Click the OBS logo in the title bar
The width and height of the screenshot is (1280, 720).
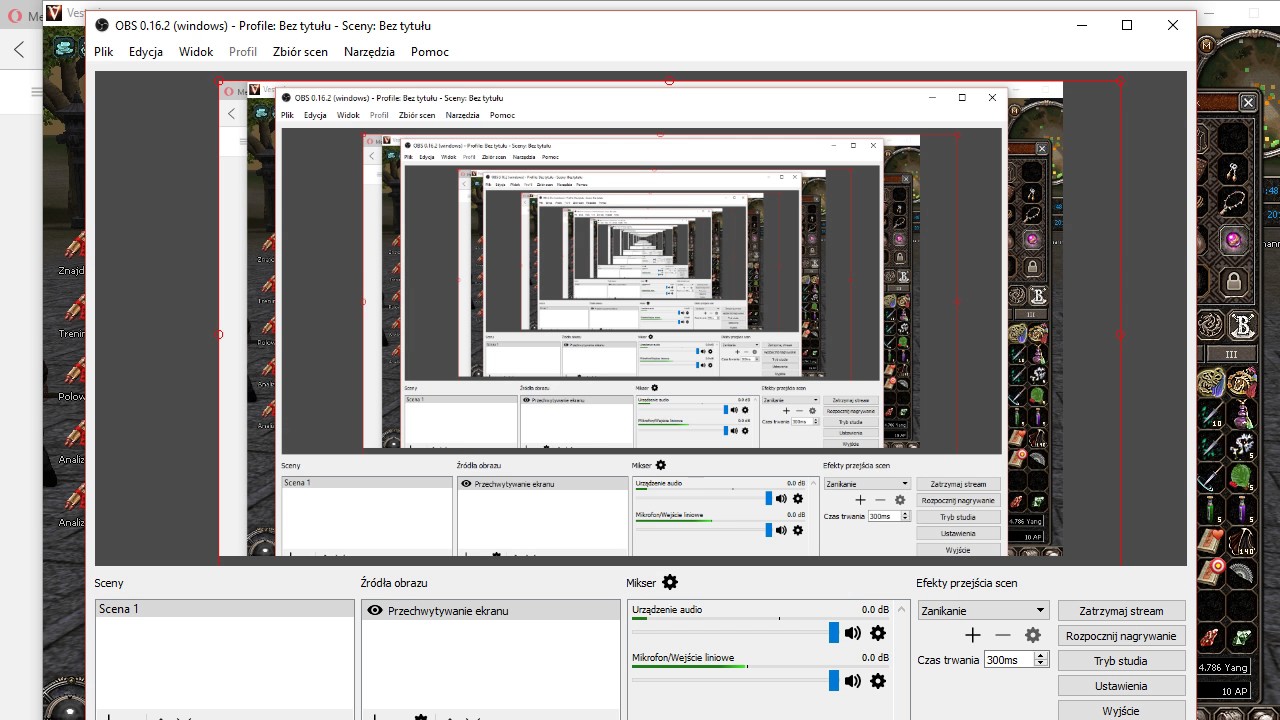(102, 25)
